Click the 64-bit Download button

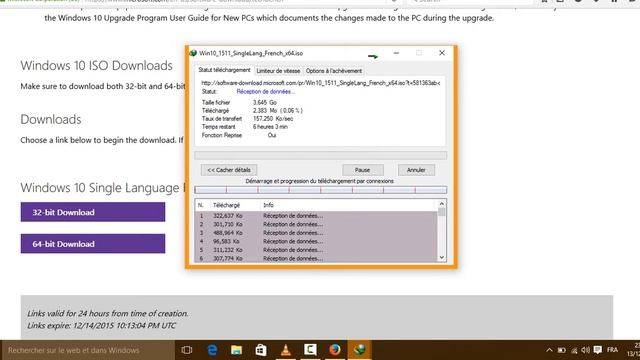point(93,244)
